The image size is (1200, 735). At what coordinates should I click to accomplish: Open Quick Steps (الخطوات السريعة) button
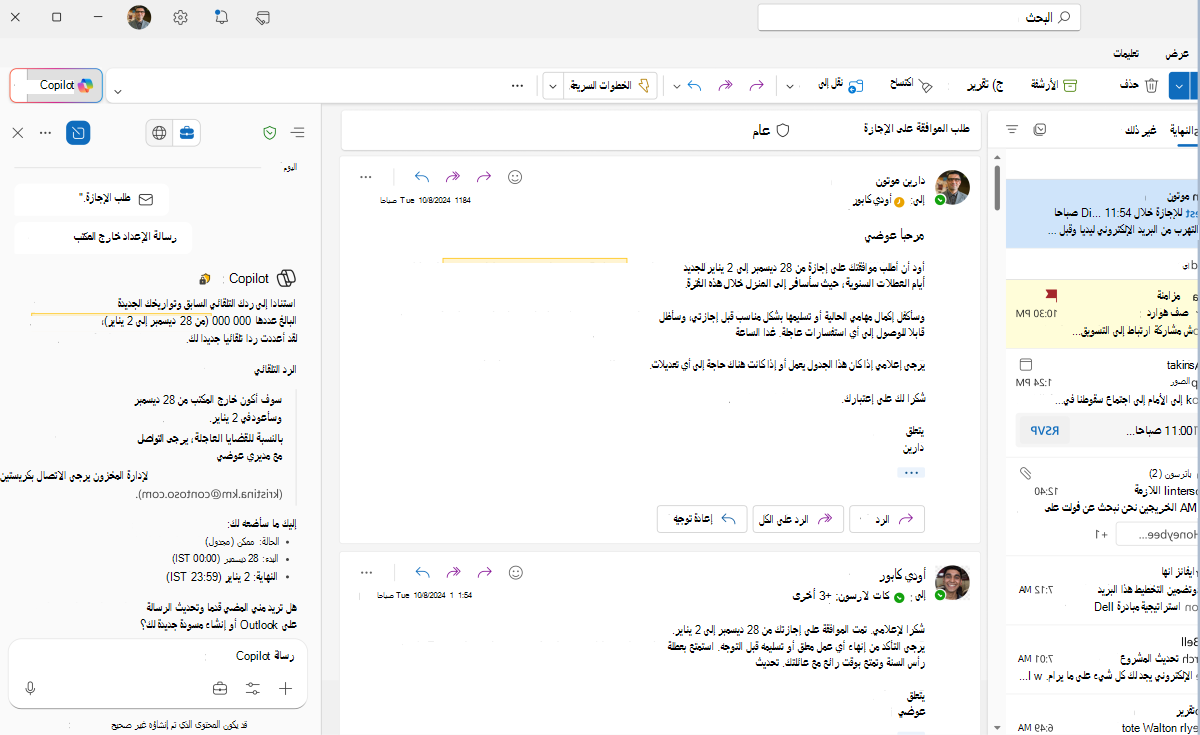pos(609,86)
